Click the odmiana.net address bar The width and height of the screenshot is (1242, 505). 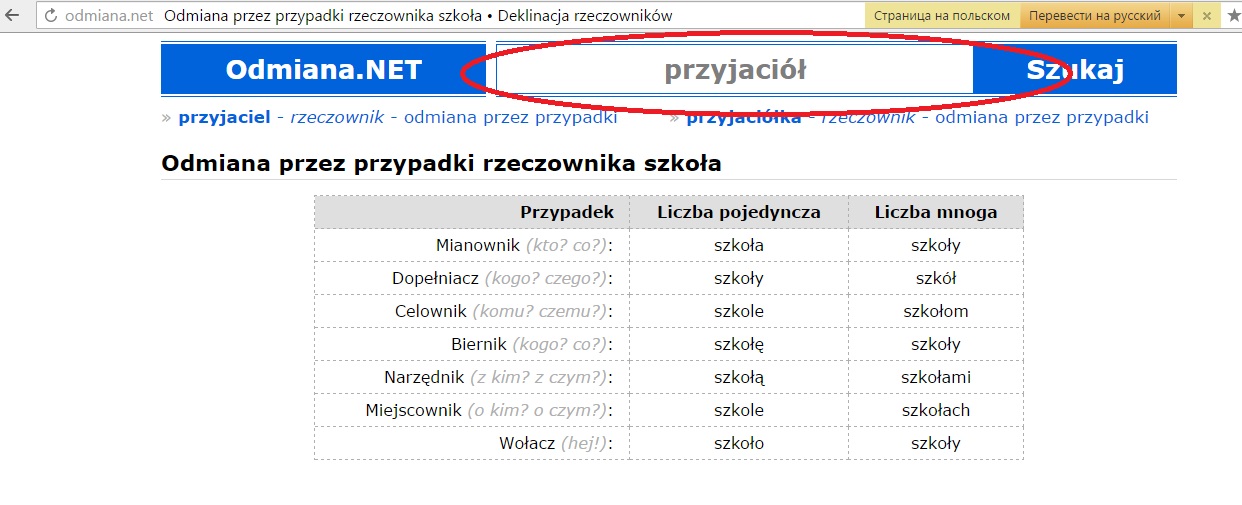point(400,16)
